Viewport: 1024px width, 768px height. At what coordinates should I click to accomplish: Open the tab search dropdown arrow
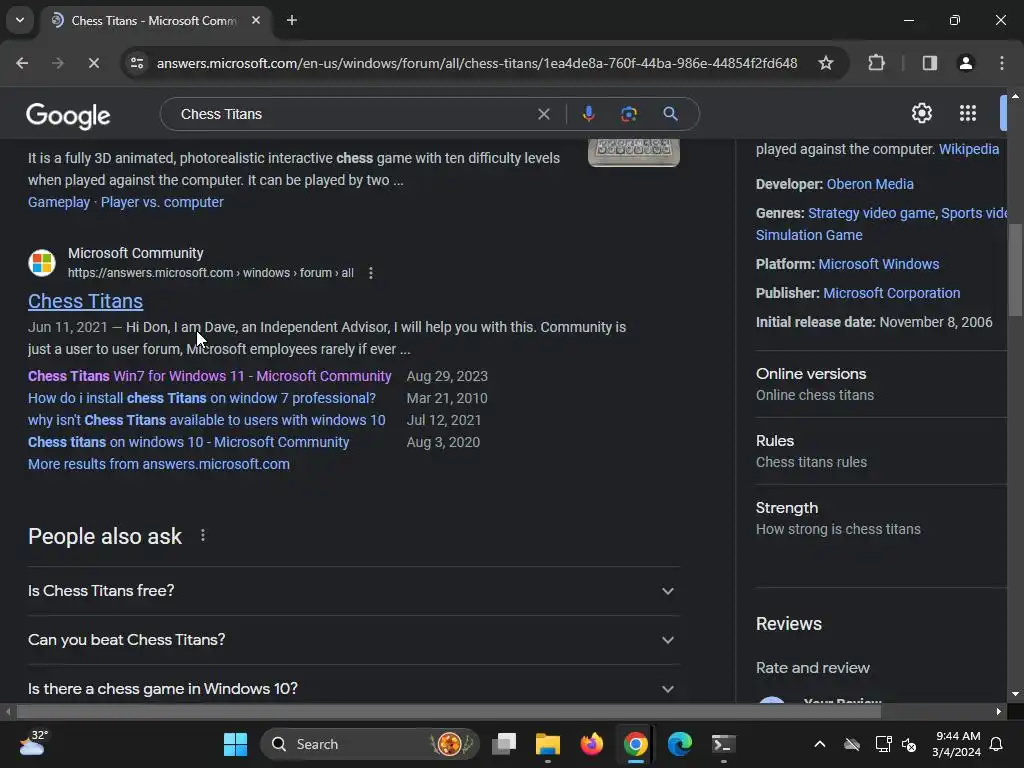20,20
